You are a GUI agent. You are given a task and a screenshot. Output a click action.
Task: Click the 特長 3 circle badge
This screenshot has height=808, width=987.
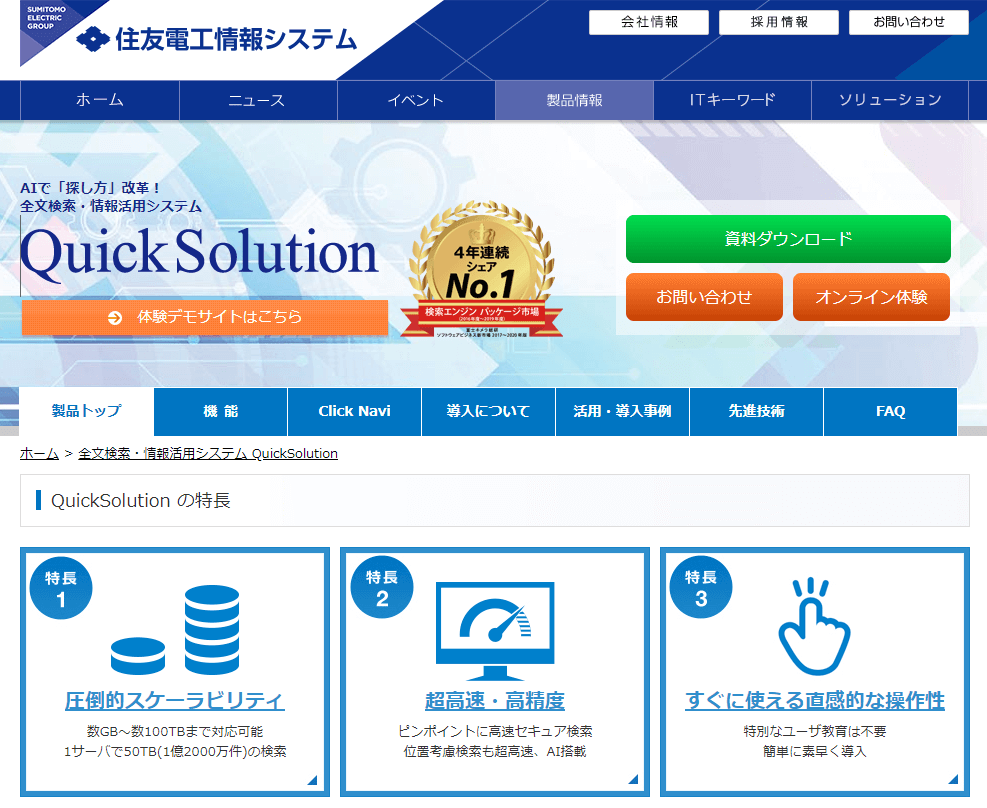701,588
